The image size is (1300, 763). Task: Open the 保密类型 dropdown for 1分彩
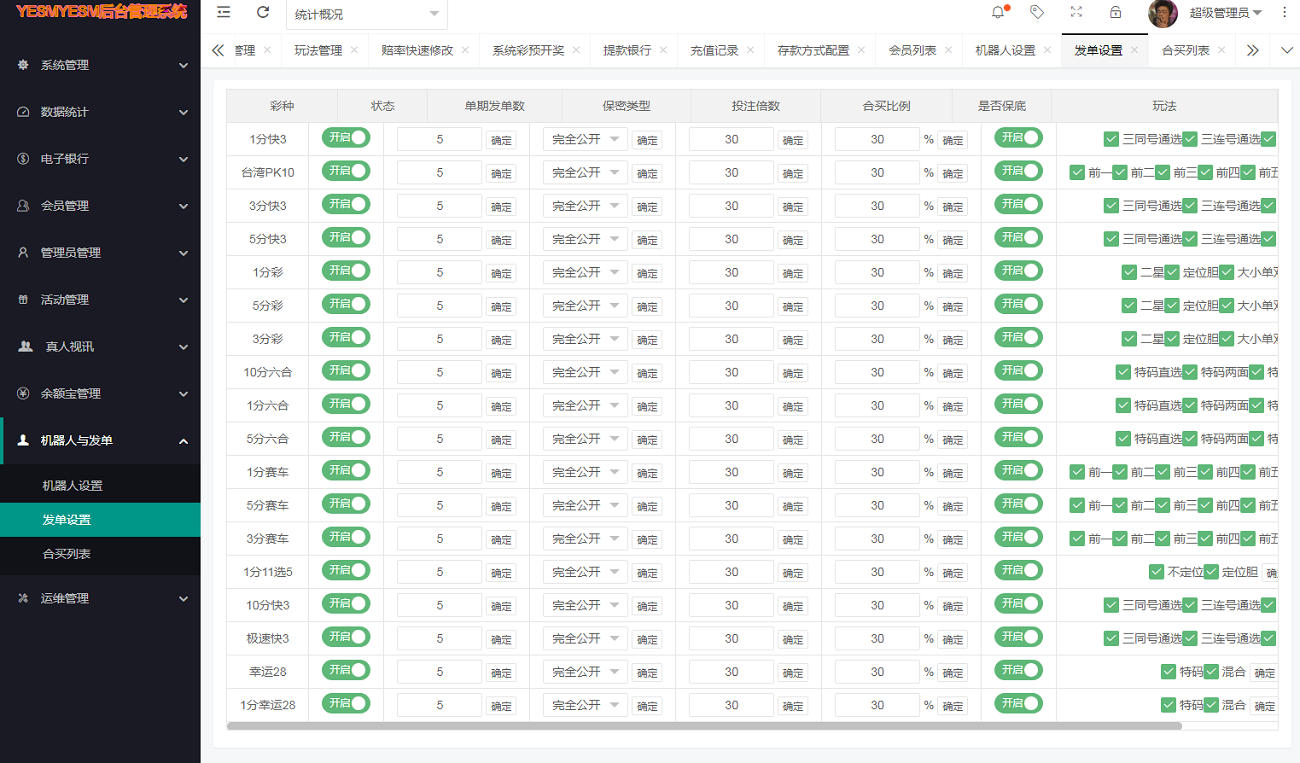tap(585, 272)
